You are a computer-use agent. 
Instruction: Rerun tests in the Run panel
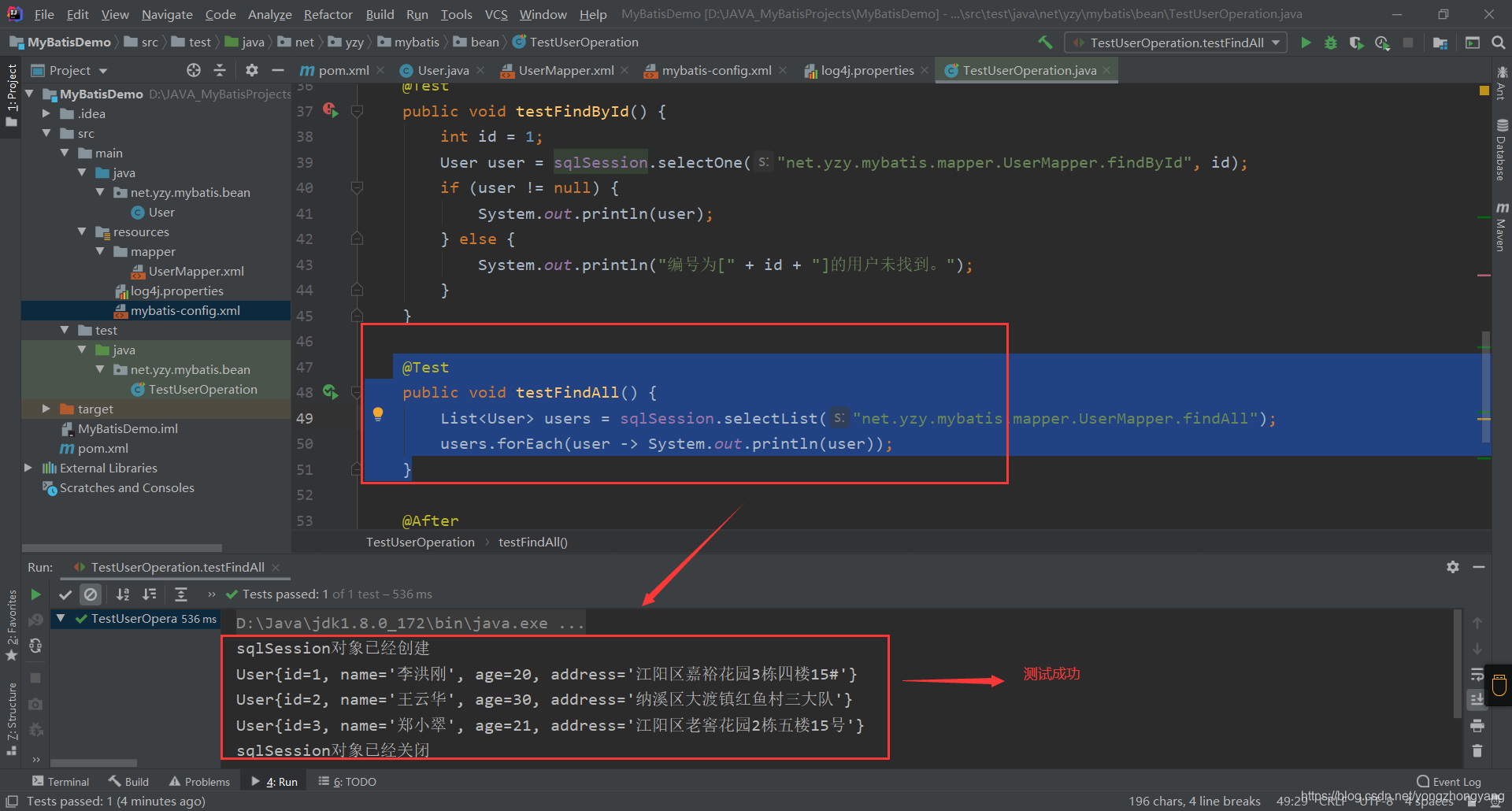coord(35,594)
